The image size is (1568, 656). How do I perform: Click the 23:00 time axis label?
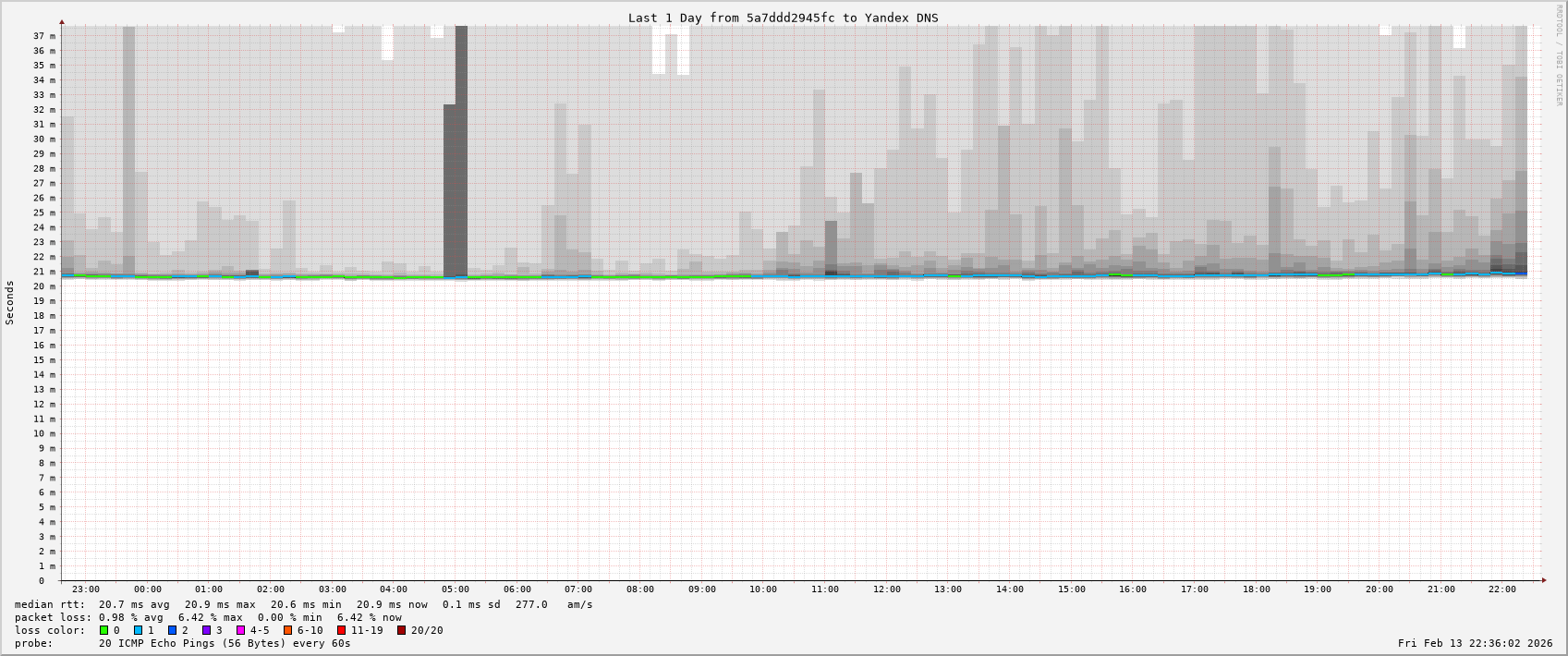pos(86,589)
